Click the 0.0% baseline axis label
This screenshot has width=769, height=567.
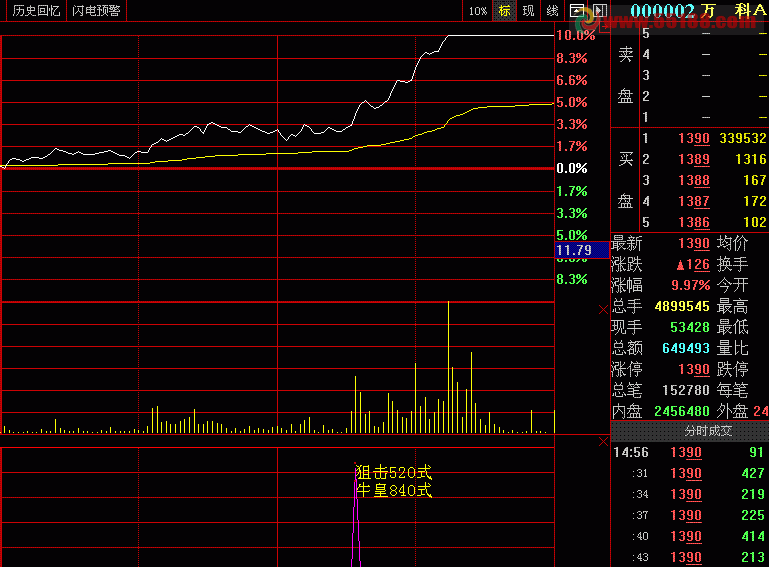pos(571,169)
